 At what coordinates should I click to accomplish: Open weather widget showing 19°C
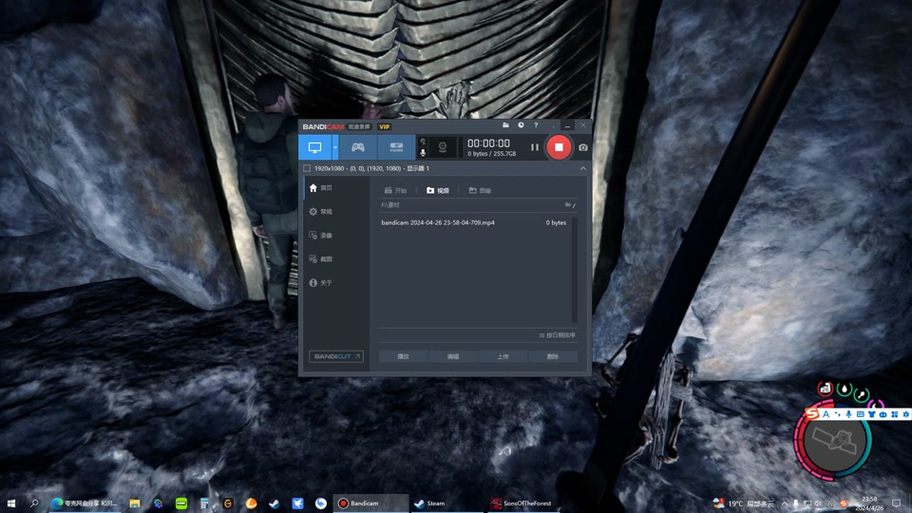coord(744,504)
